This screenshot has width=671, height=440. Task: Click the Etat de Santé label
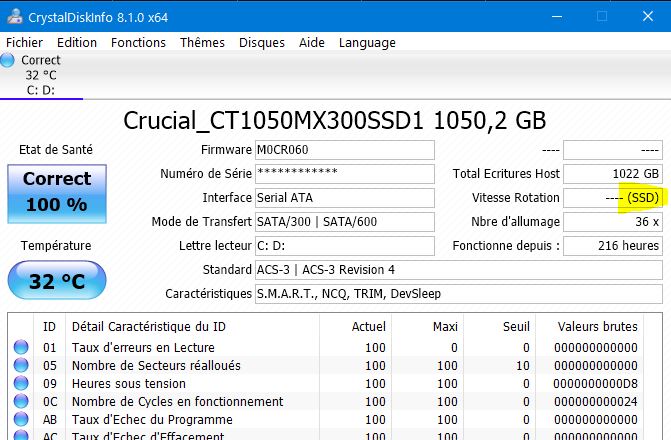(56, 149)
